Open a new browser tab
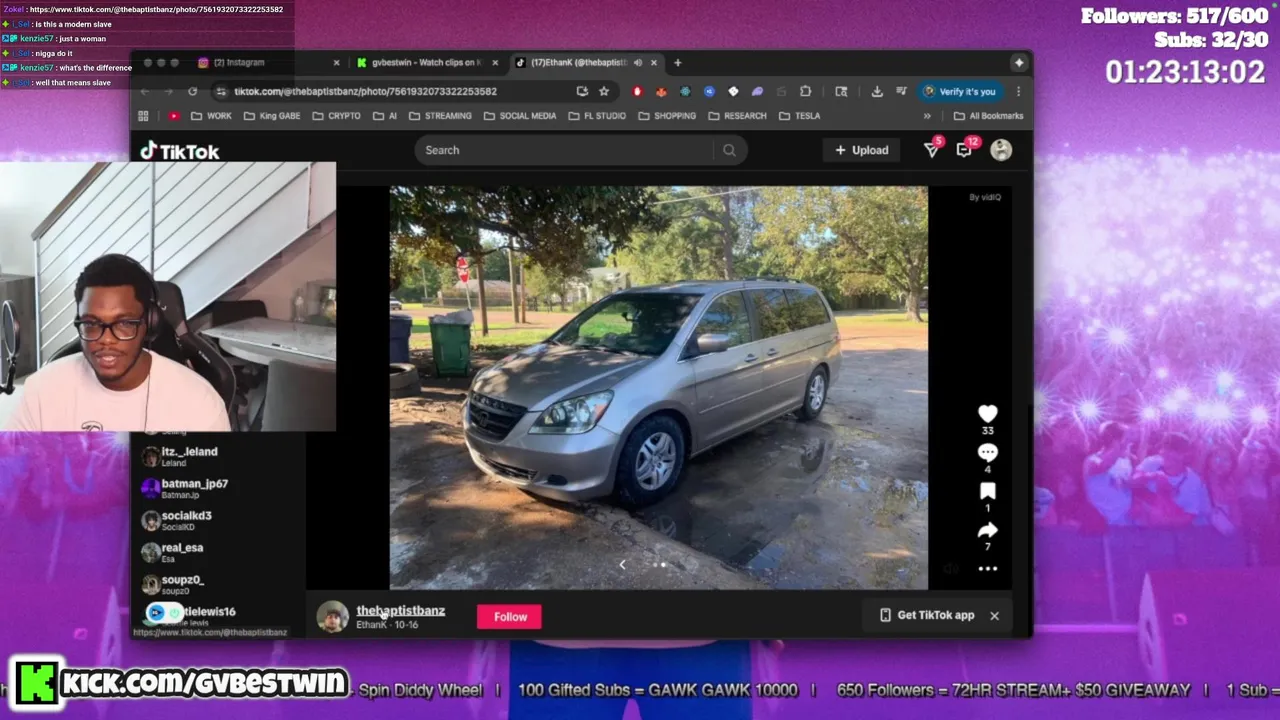 pyautogui.click(x=677, y=62)
